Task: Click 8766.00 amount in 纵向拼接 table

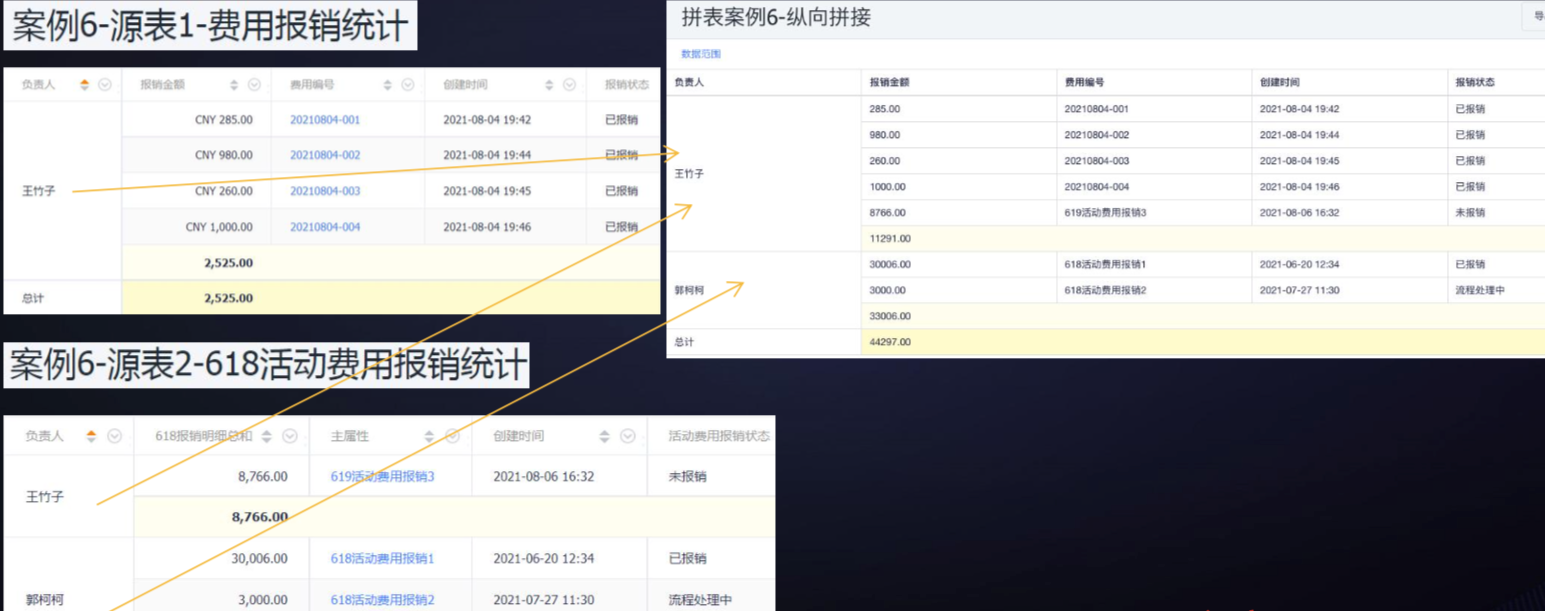Action: pos(887,212)
